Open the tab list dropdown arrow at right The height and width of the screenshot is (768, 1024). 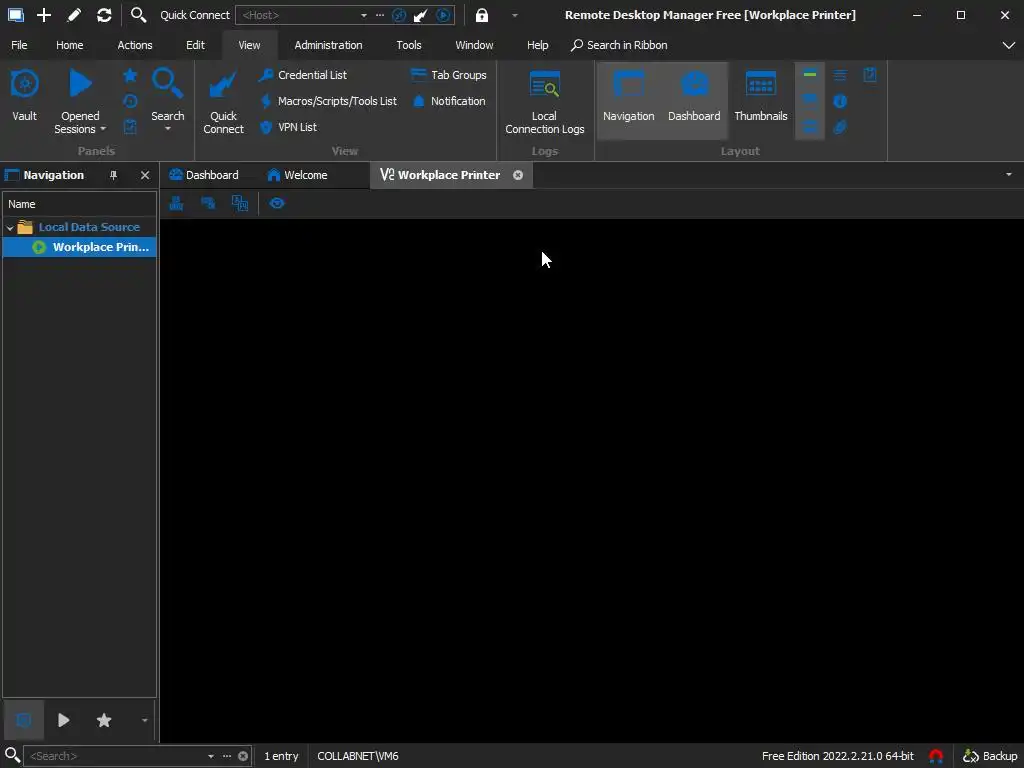pos(1008,175)
